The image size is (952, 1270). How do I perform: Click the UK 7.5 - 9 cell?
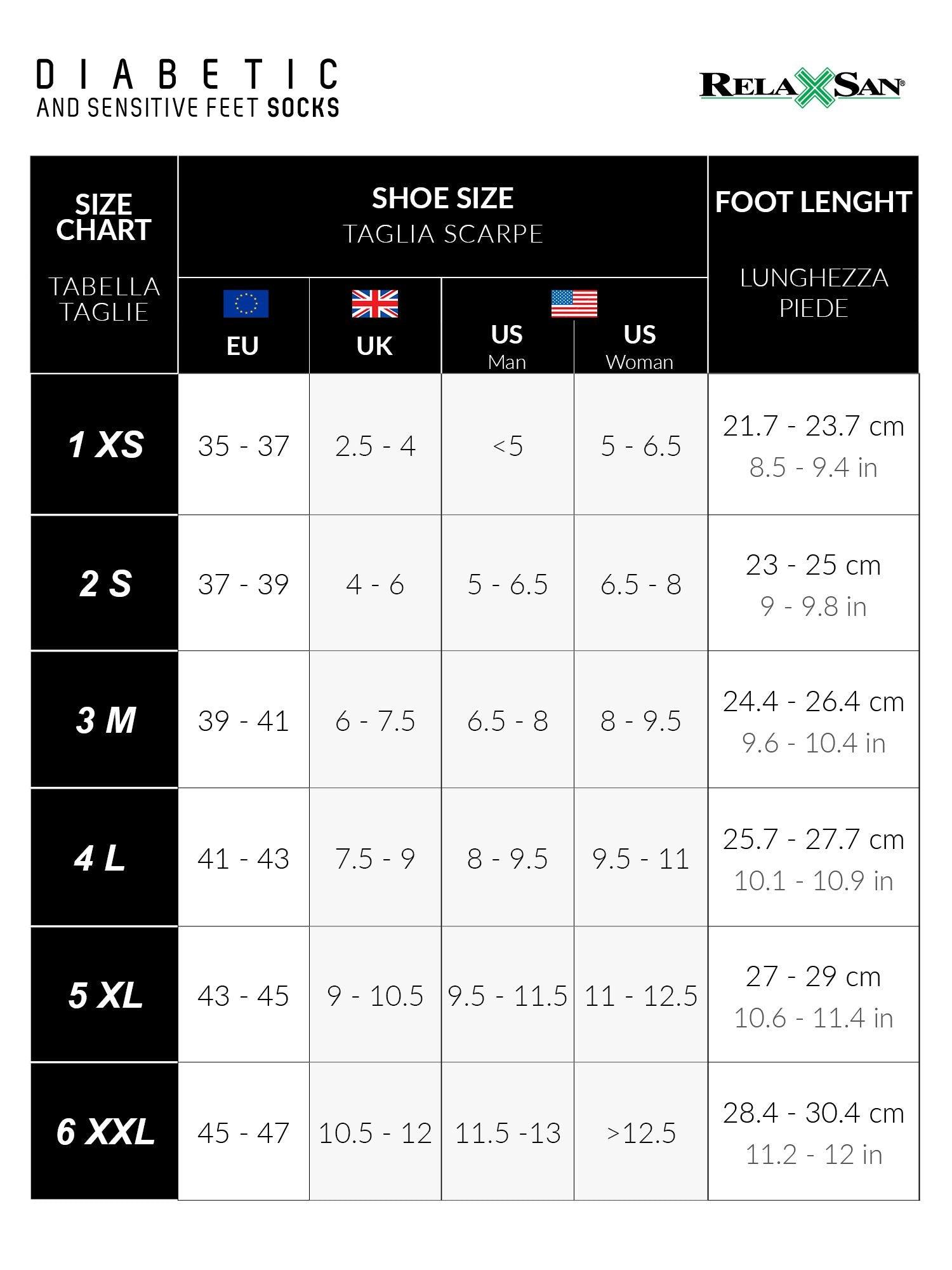click(x=374, y=859)
